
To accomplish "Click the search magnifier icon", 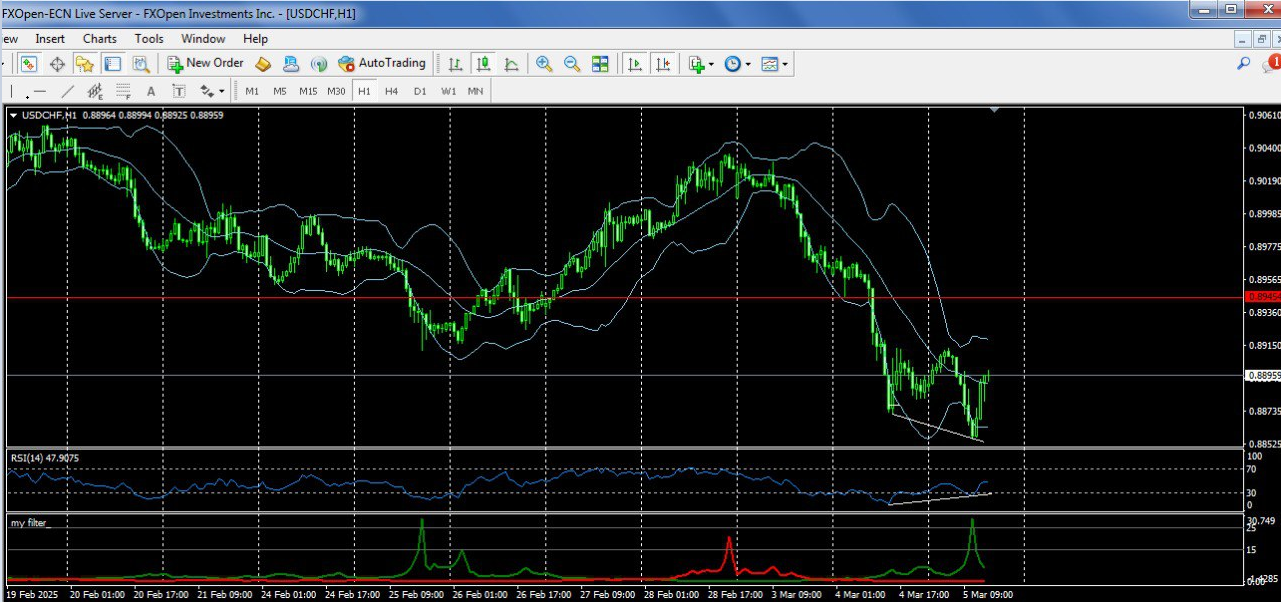I will click(x=1244, y=63).
